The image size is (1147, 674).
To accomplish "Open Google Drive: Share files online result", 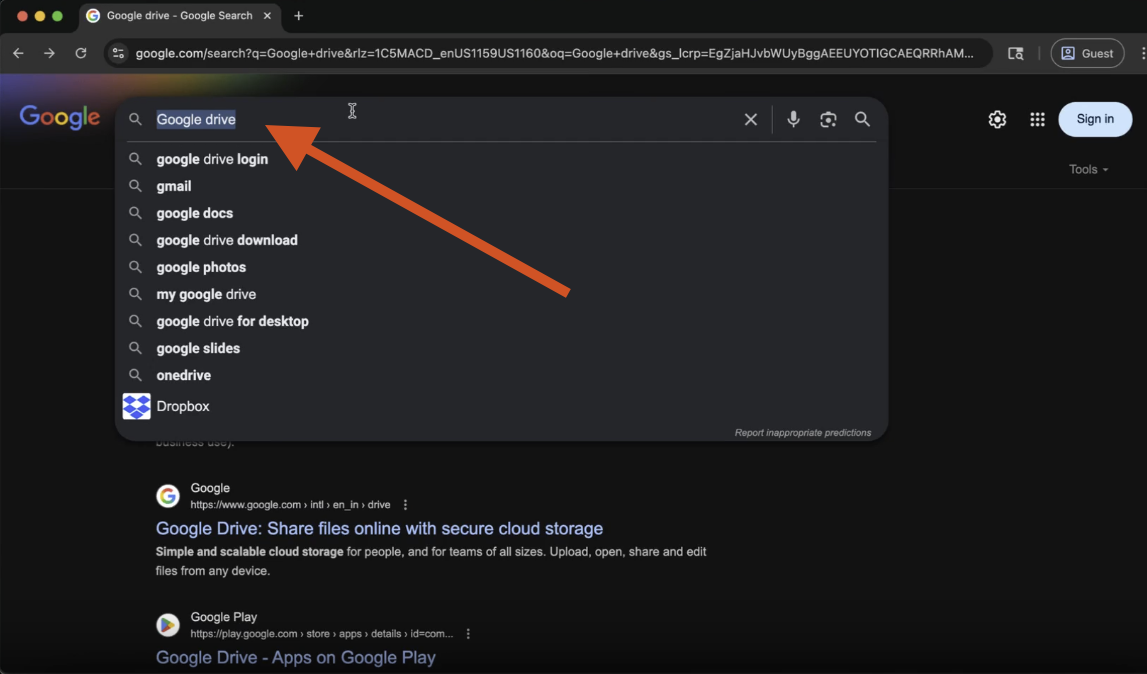I will pyautogui.click(x=379, y=528).
